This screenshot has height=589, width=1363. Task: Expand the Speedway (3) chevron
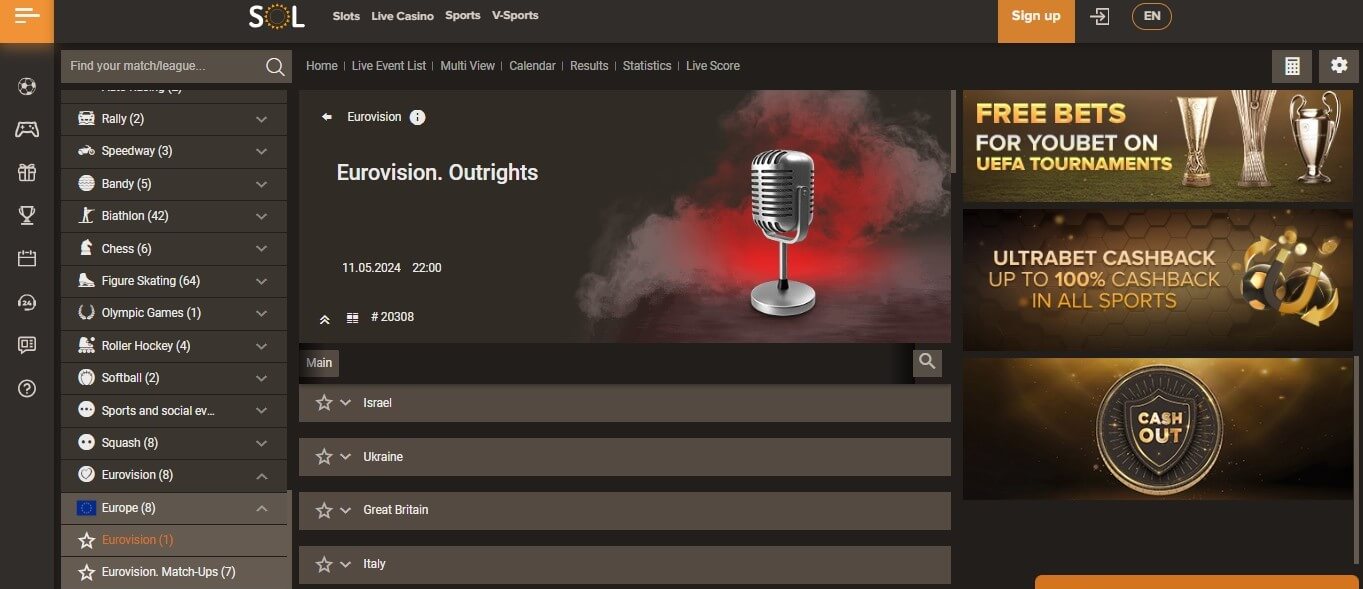(261, 151)
